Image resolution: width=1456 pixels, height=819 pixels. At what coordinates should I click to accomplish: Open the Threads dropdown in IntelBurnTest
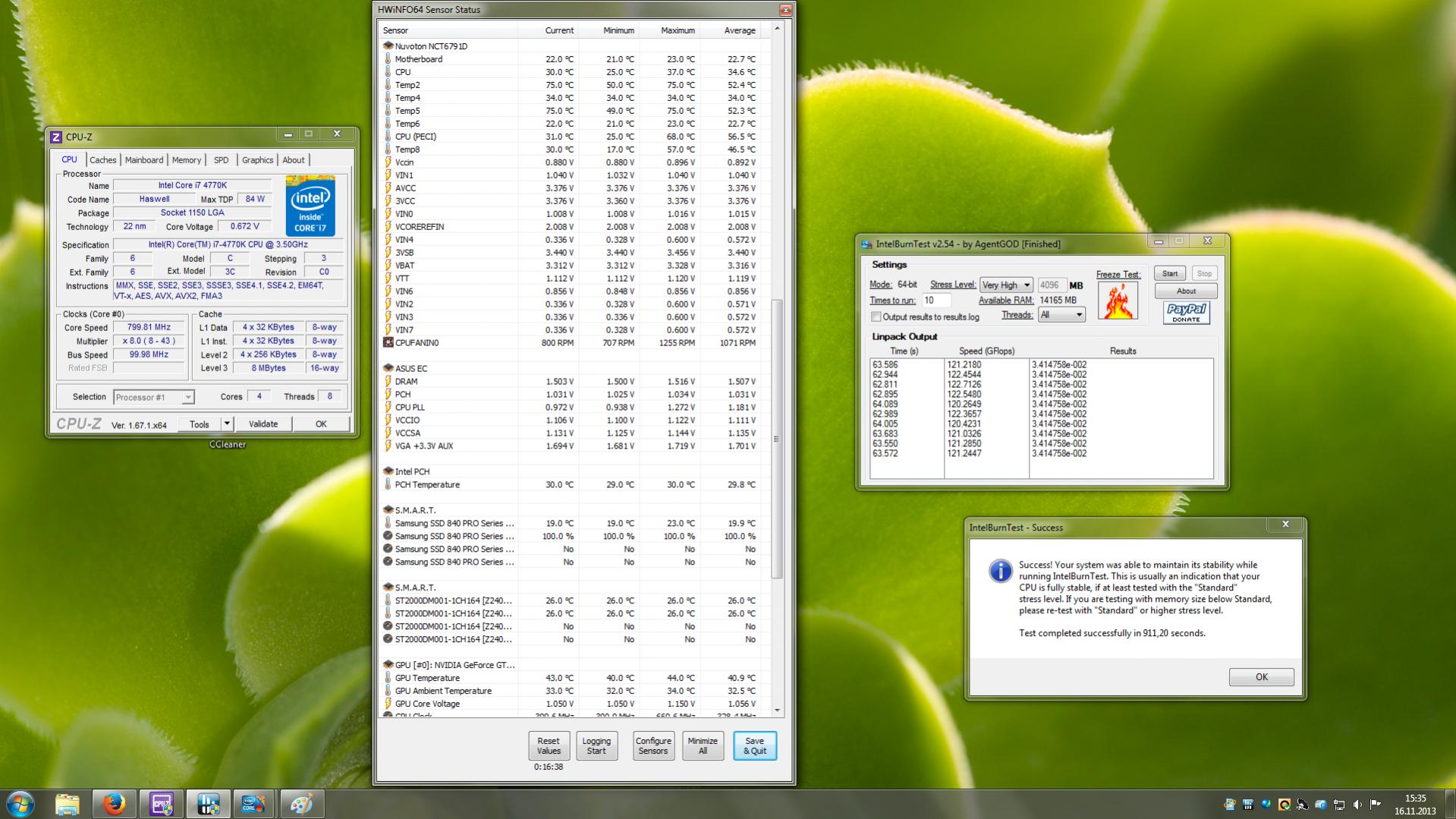click(x=1061, y=314)
